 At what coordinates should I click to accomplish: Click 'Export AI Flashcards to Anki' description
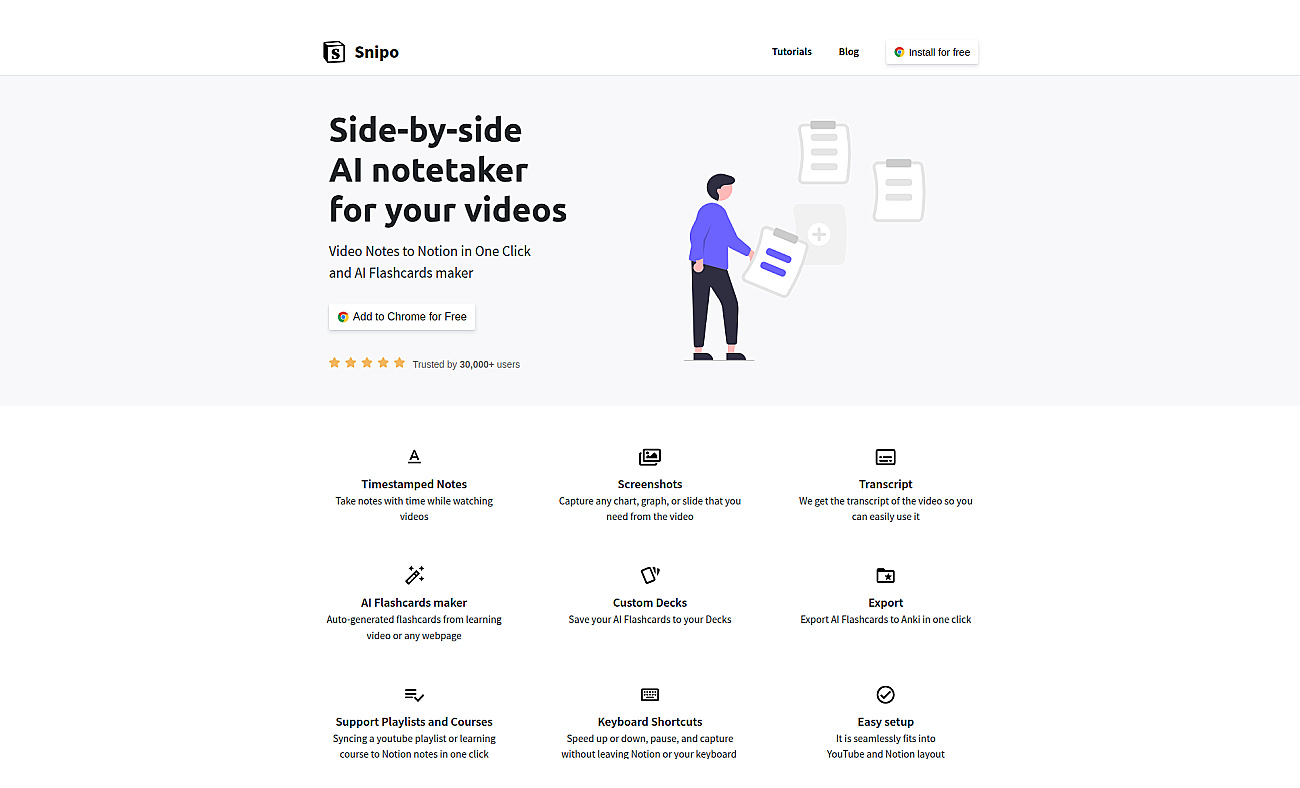[886, 620]
